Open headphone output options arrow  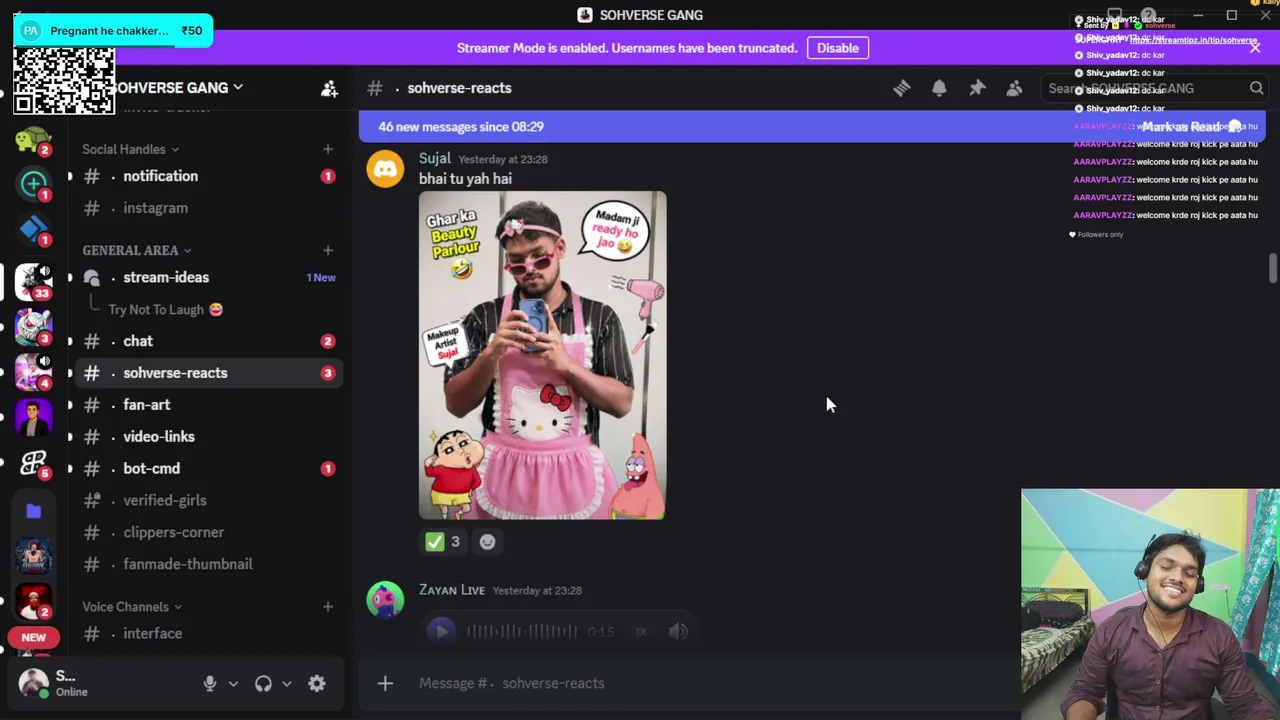[286, 683]
